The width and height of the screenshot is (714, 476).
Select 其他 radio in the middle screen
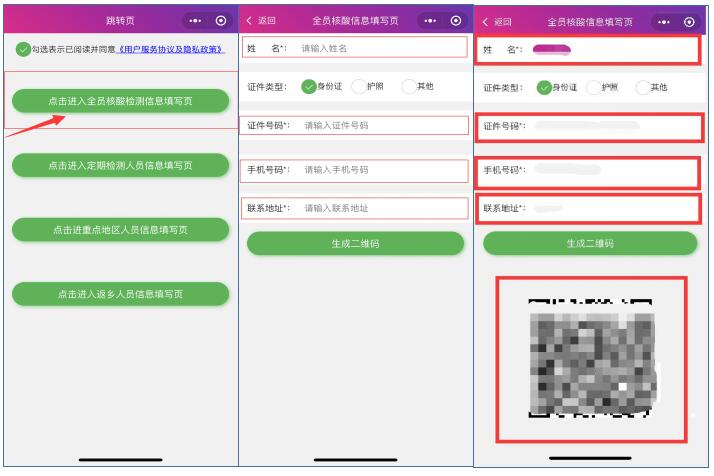click(409, 86)
